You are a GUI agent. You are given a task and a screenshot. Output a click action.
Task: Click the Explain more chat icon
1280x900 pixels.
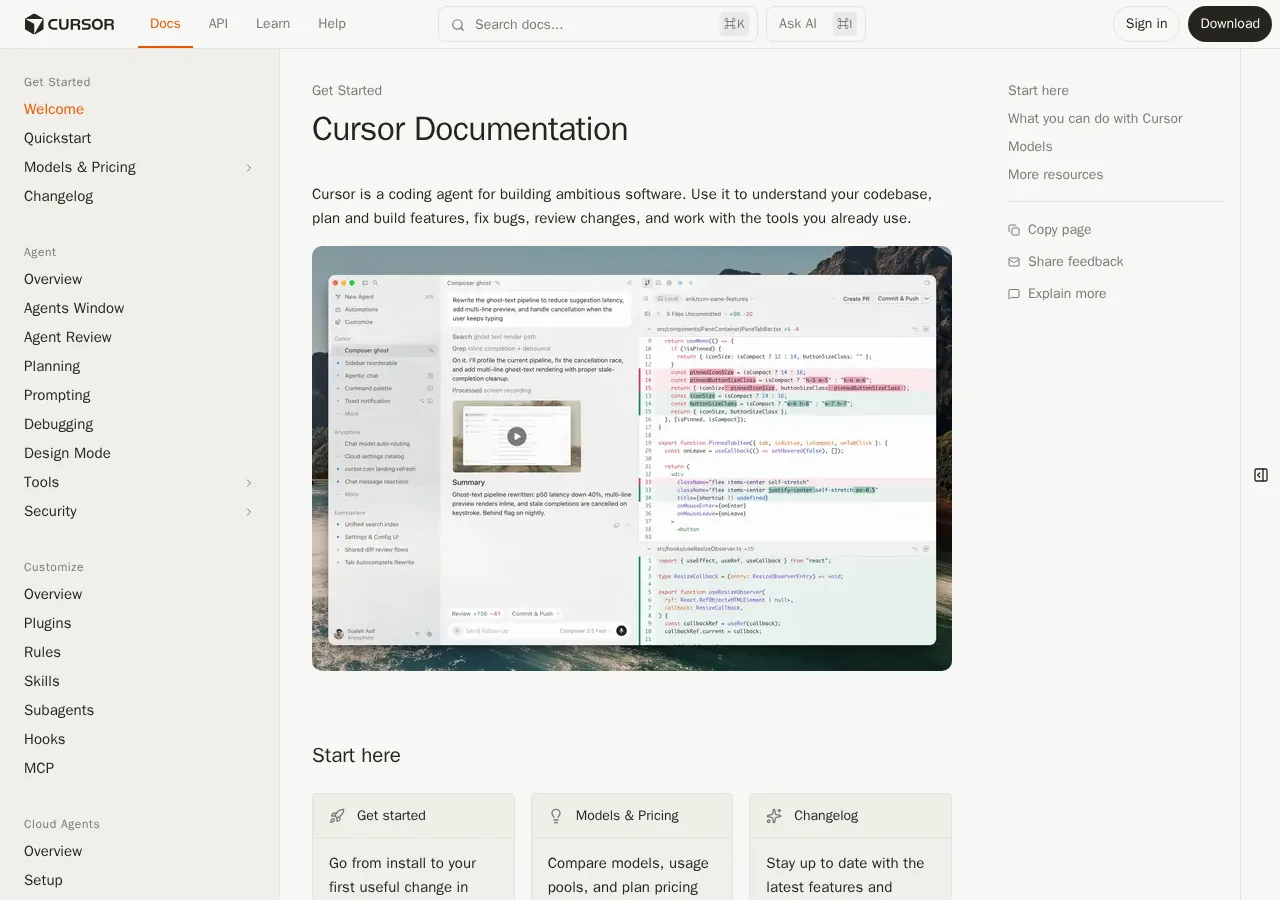1014,294
